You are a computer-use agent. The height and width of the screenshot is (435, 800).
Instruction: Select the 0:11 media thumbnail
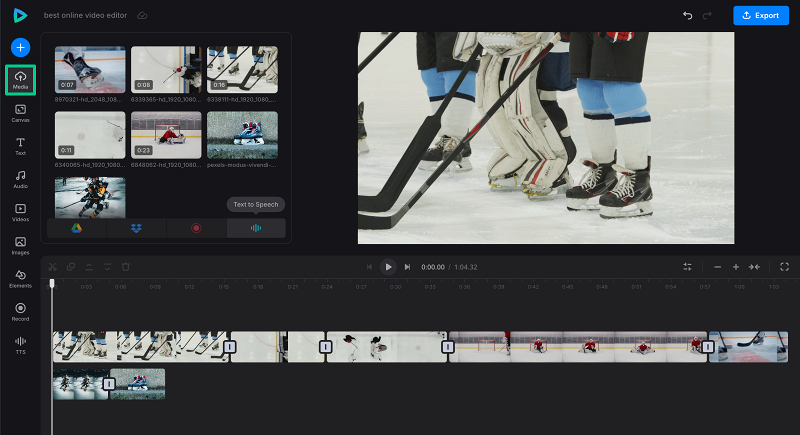coord(90,135)
